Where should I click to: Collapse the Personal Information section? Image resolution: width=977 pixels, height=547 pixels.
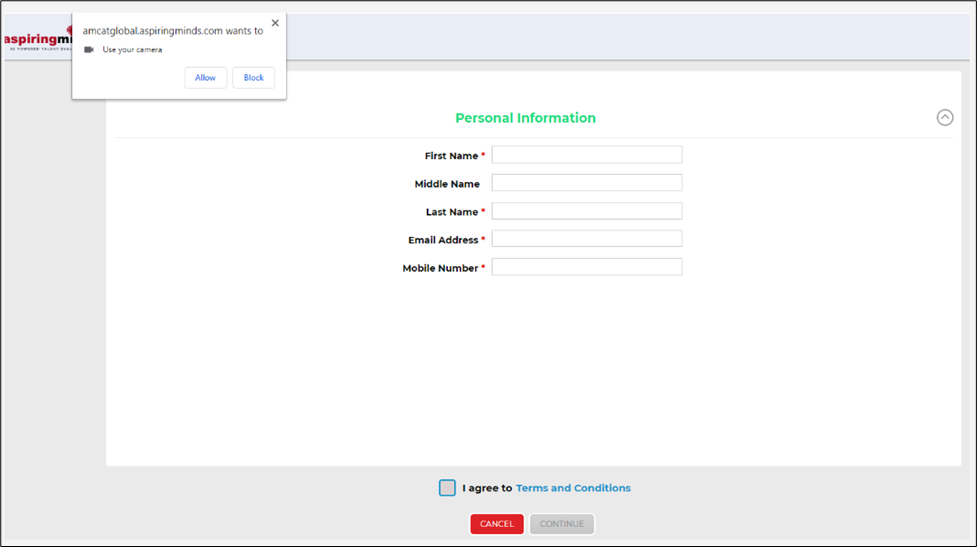click(x=944, y=117)
